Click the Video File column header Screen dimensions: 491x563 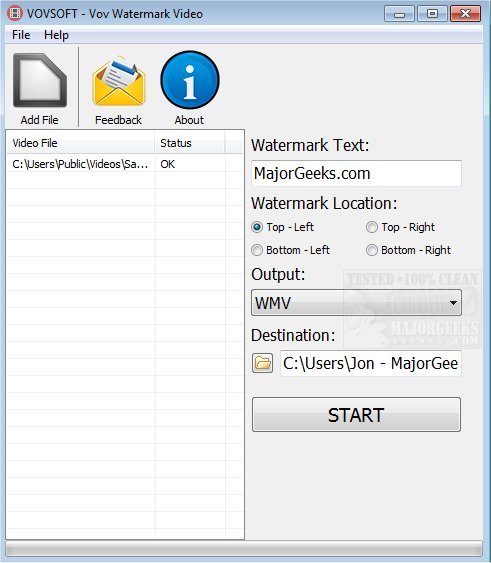point(81,143)
